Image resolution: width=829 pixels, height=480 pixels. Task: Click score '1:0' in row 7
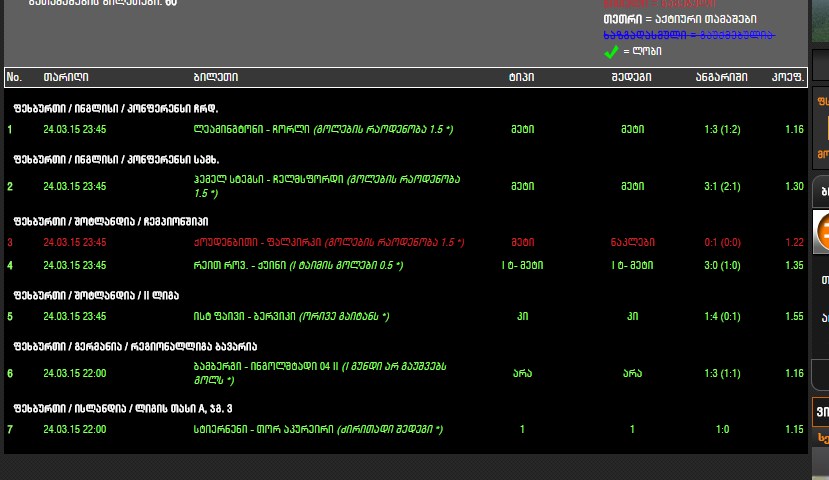(x=722, y=430)
